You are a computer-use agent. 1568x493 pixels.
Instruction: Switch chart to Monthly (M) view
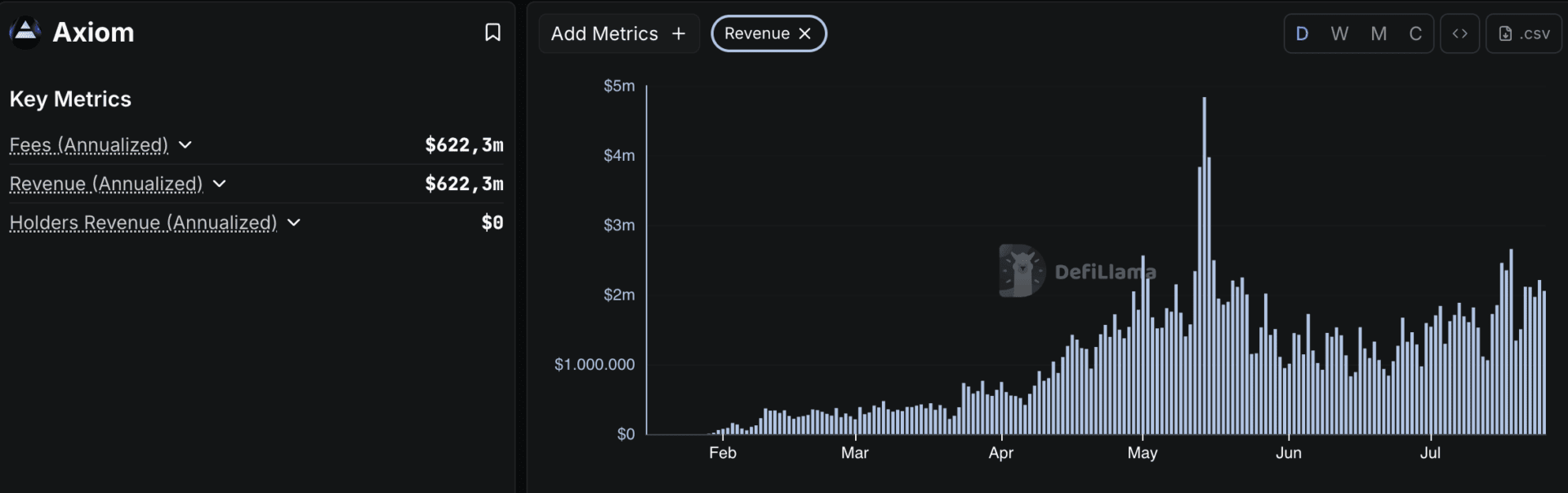pos(1379,33)
